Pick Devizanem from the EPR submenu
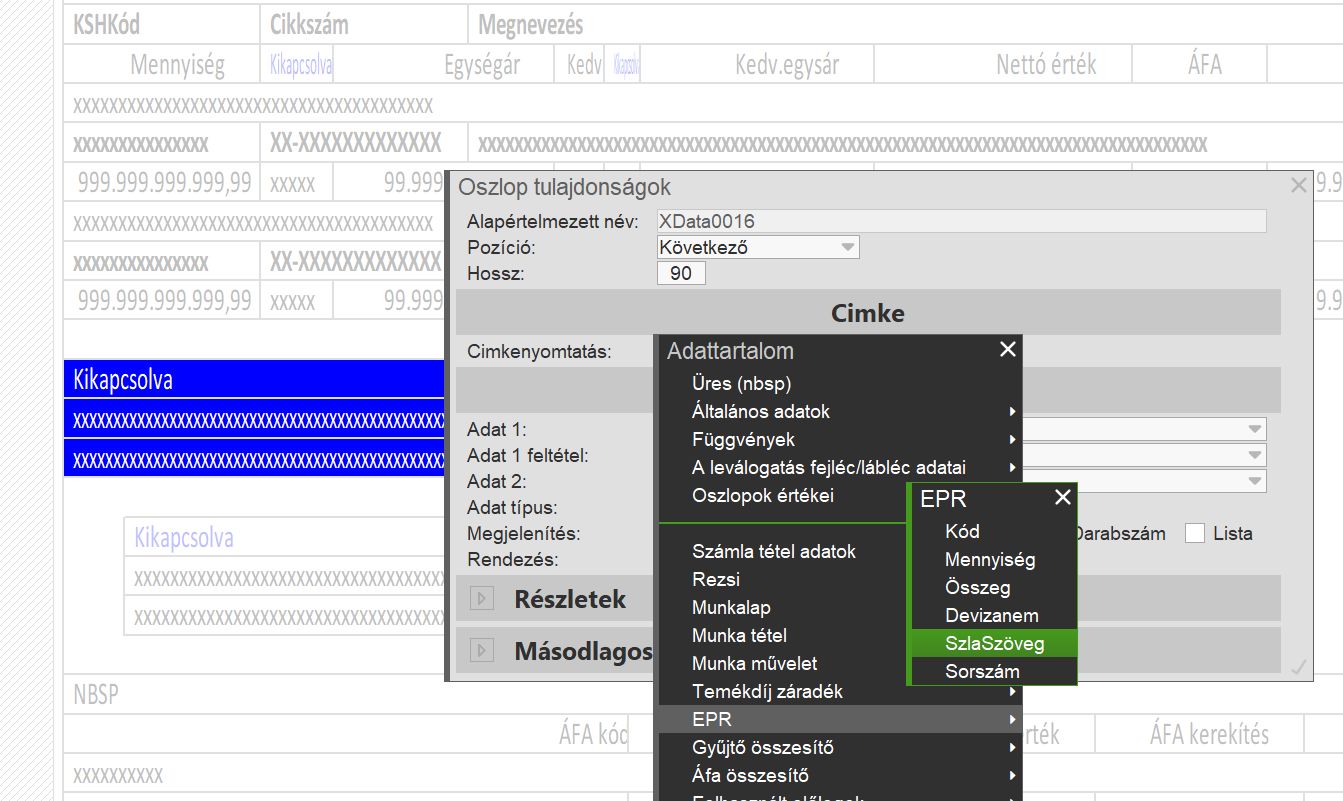 coord(993,615)
